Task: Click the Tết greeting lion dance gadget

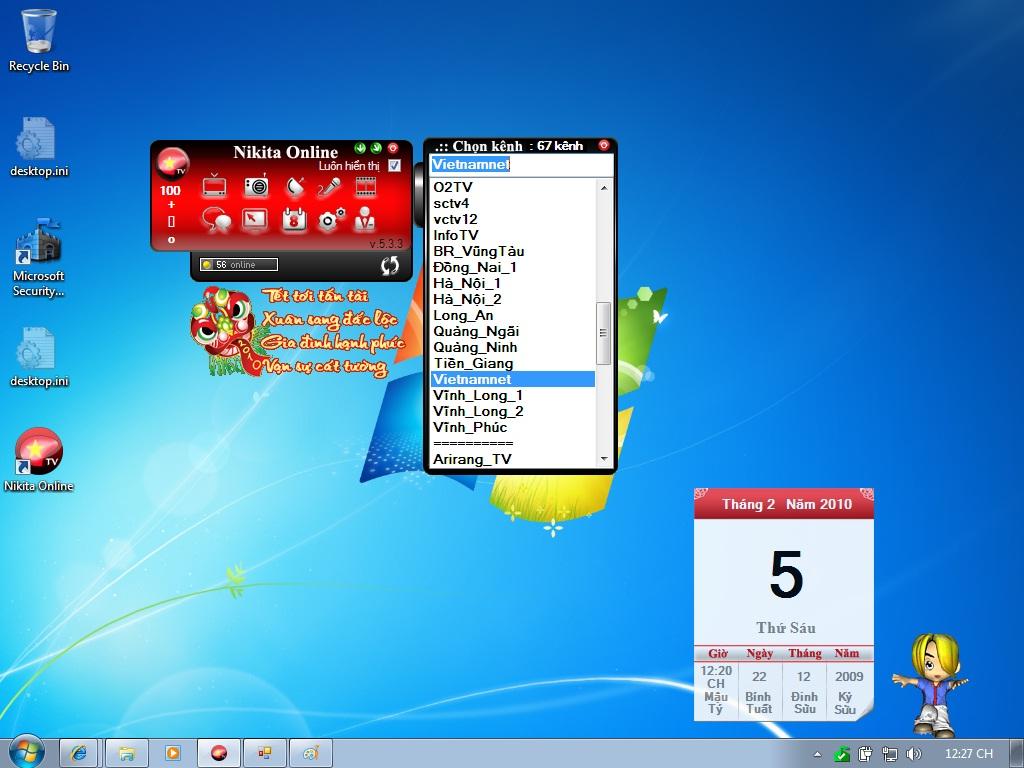Action: tap(297, 331)
